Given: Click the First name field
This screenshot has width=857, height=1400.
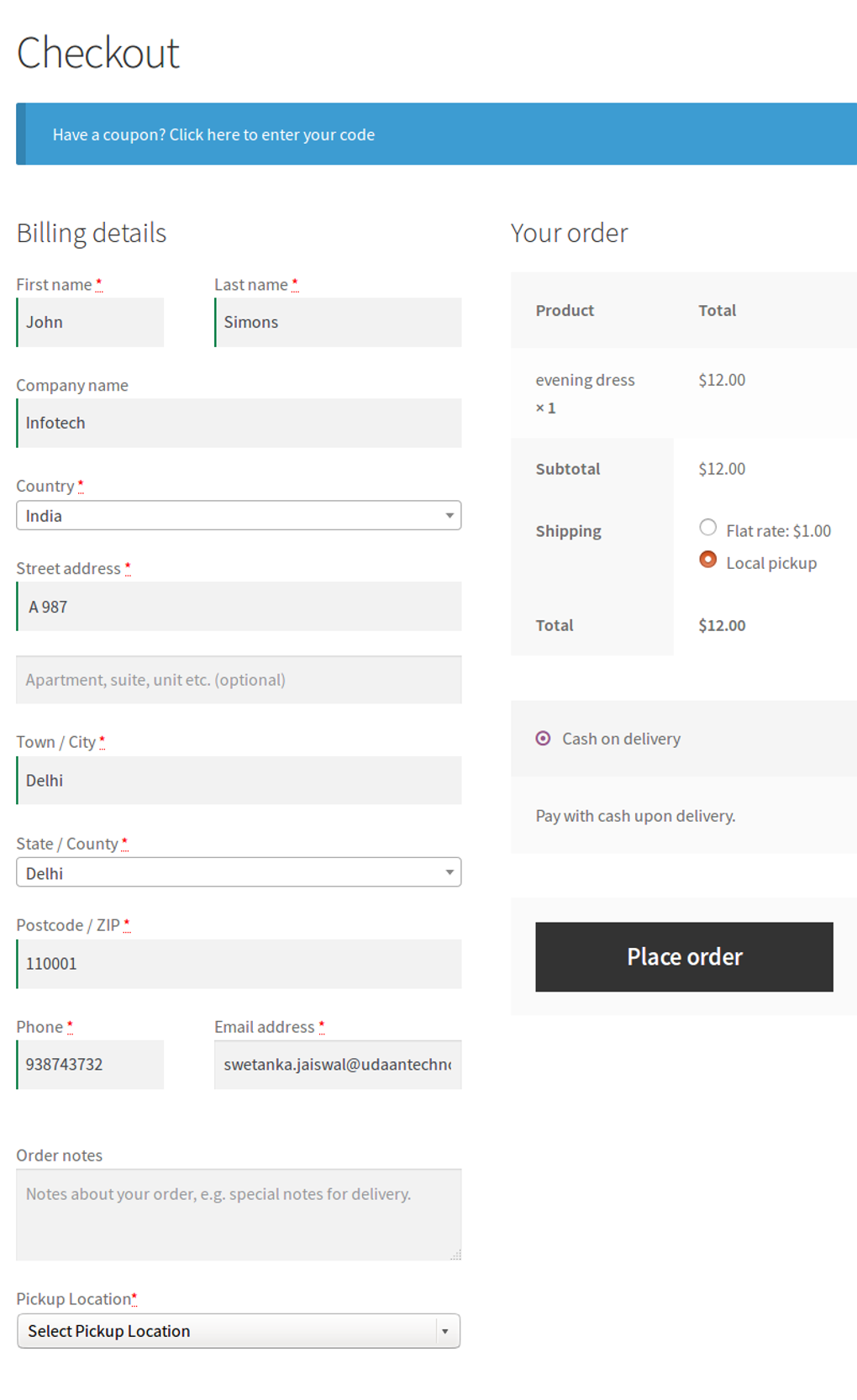Looking at the screenshot, I should (x=91, y=323).
